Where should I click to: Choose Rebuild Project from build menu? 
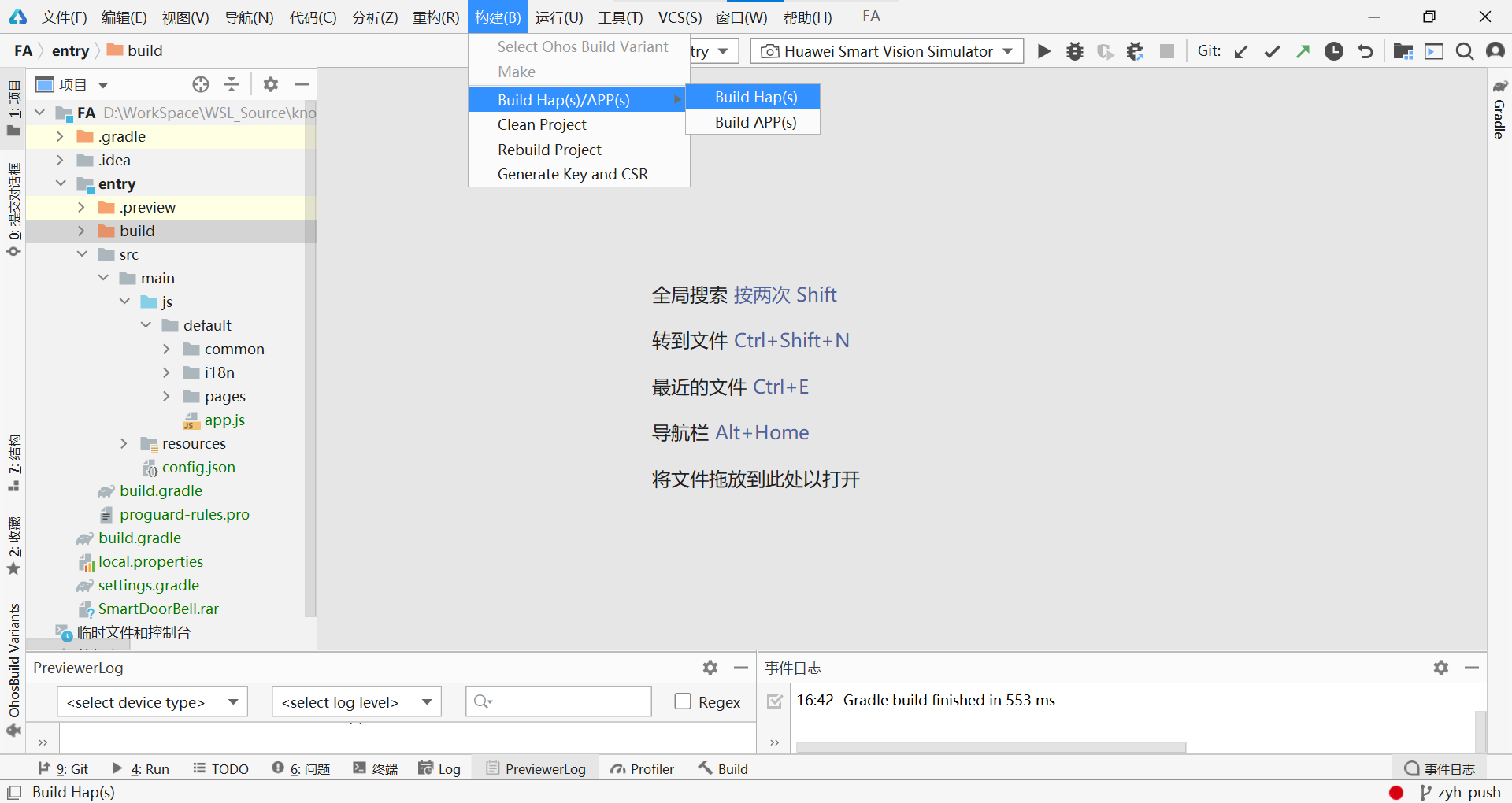(x=549, y=150)
